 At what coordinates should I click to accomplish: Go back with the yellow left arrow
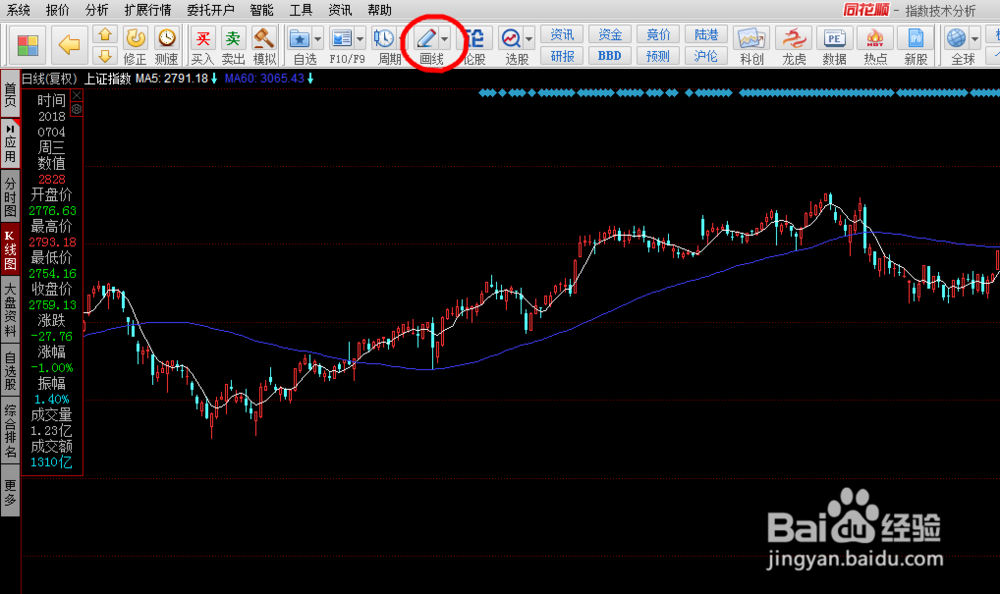pyautogui.click(x=69, y=45)
